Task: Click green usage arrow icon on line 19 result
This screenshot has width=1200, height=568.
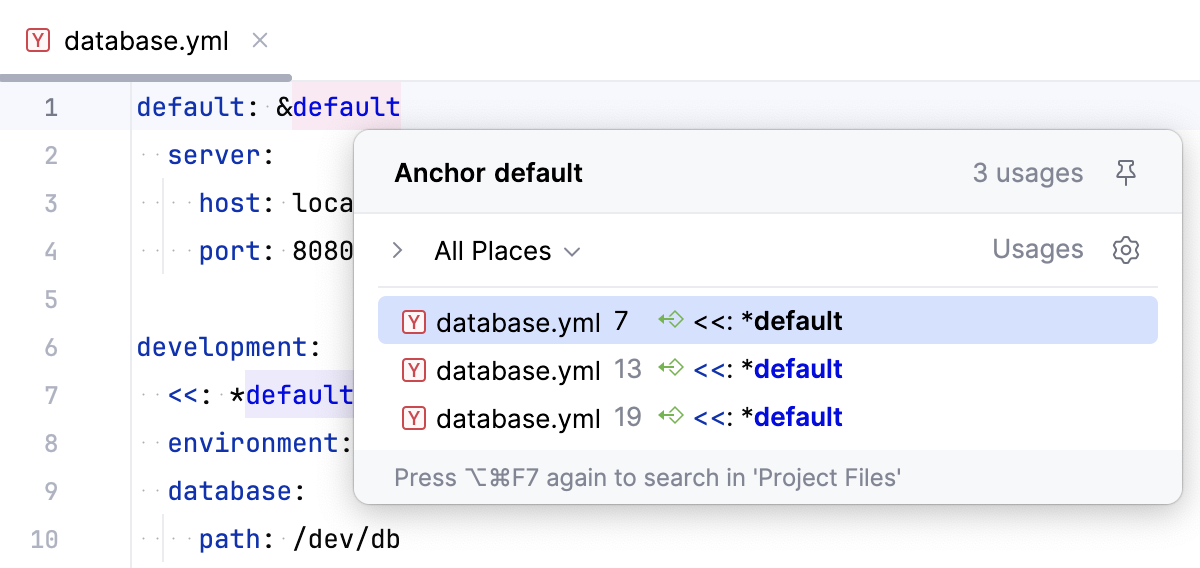Action: (670, 417)
